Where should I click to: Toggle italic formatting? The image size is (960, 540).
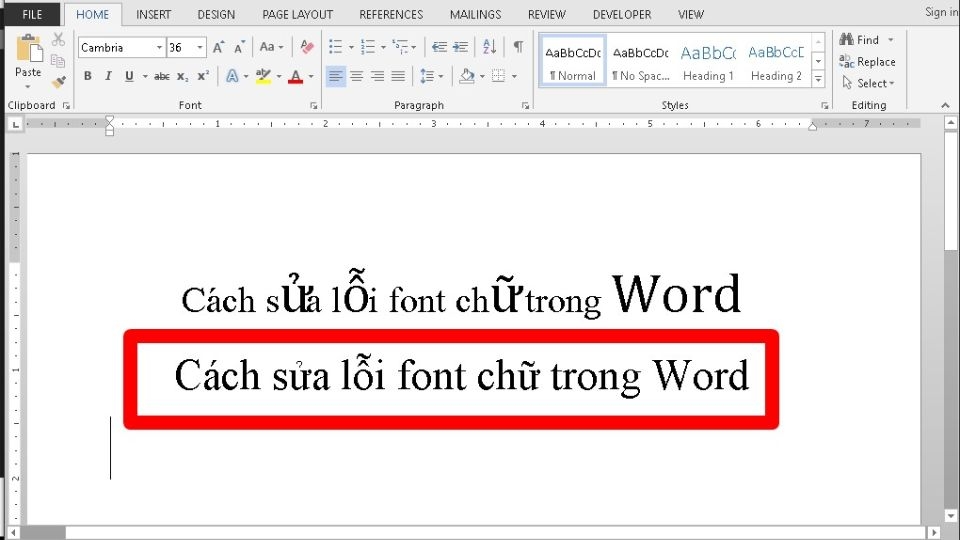[x=108, y=77]
